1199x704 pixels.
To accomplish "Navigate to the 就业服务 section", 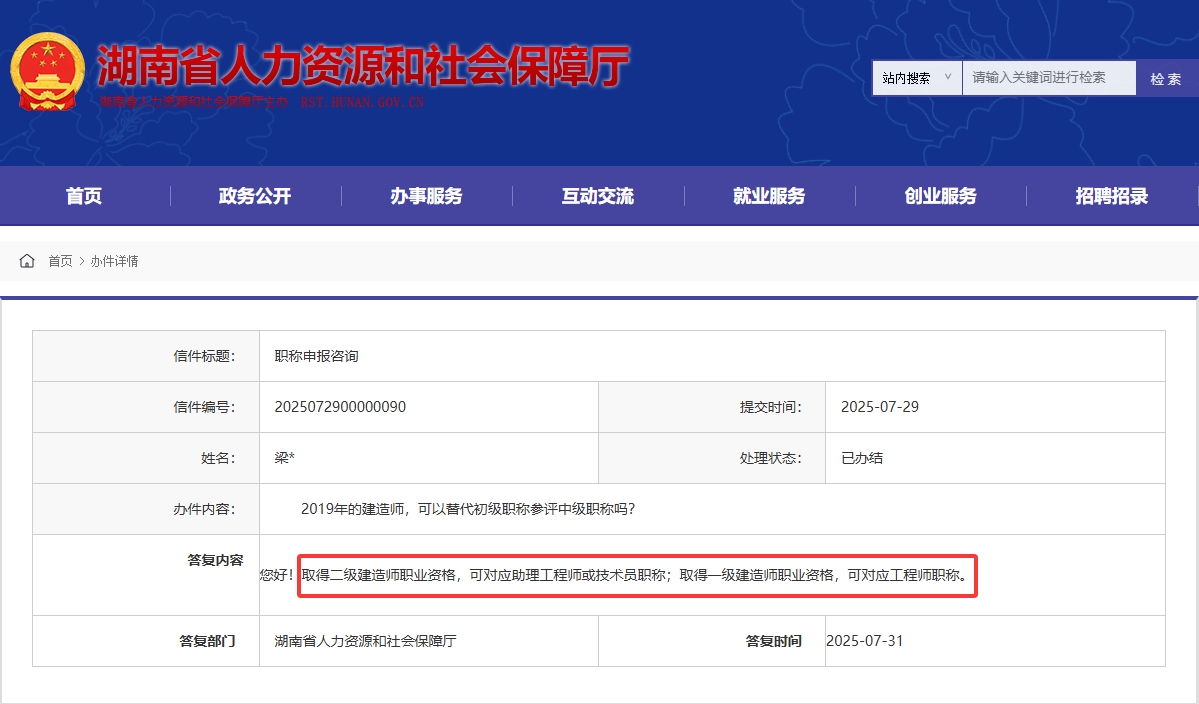I will (769, 196).
